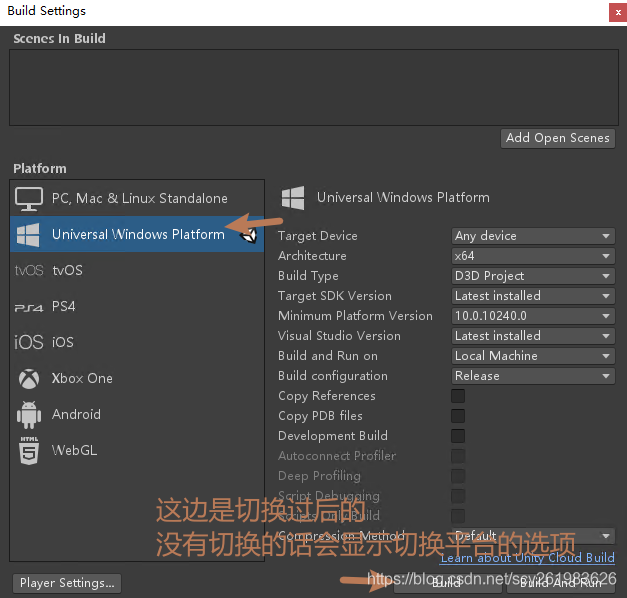Select the tvOS platform row label

click(x=67, y=270)
